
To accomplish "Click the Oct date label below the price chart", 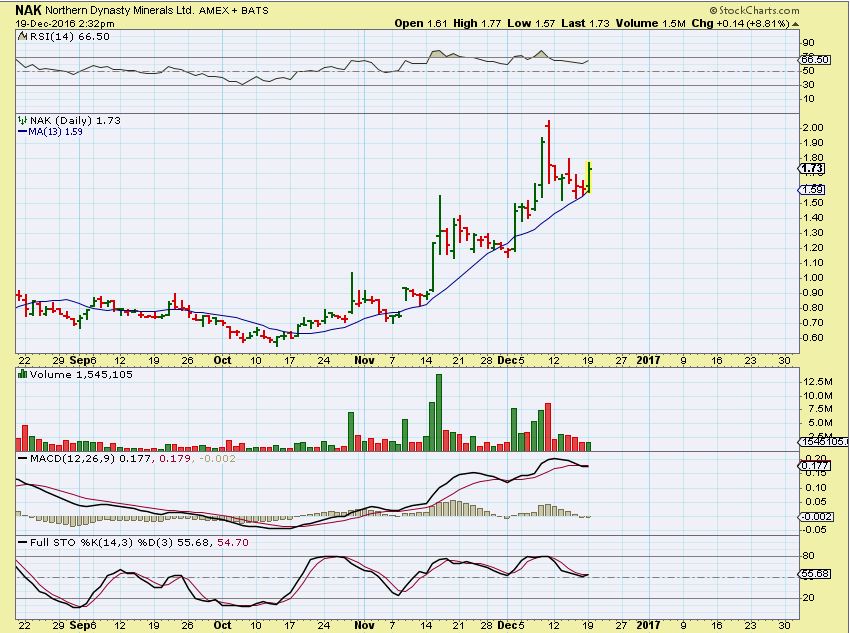I will tap(222, 360).
